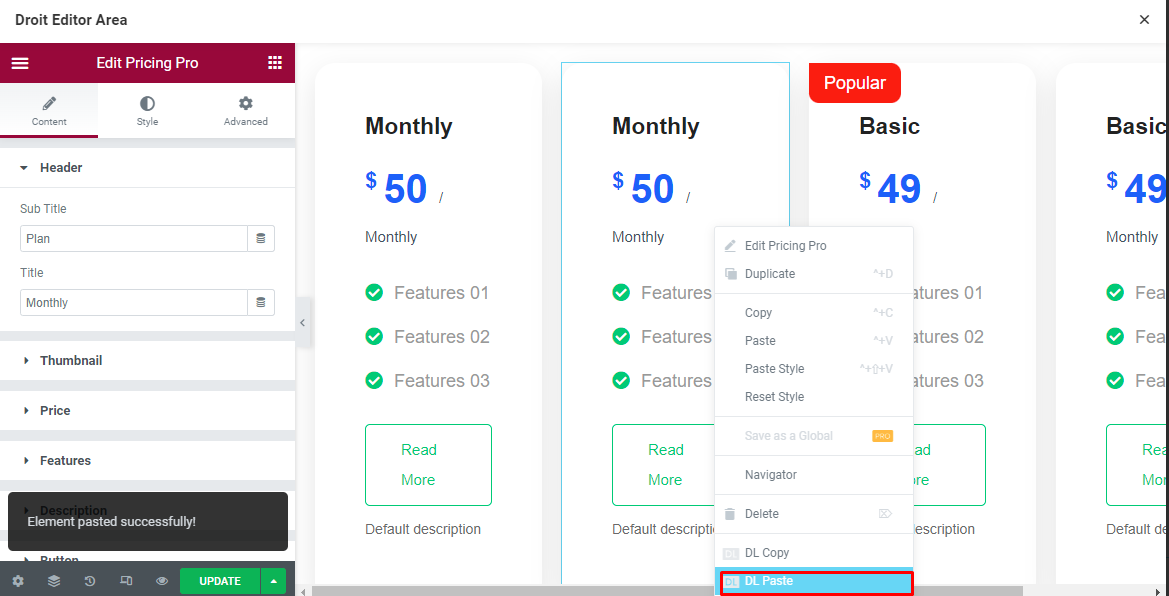
Task: Click the PRO badge beside Save as a Global
Action: [882, 436]
